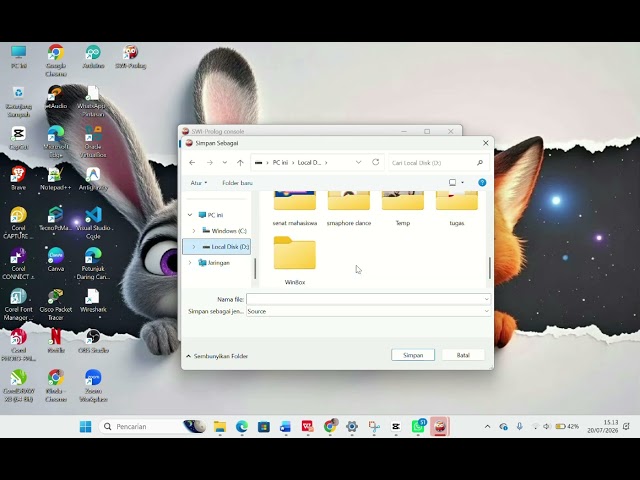
Task: Go up one folder level with up arrow
Action: tap(240, 162)
